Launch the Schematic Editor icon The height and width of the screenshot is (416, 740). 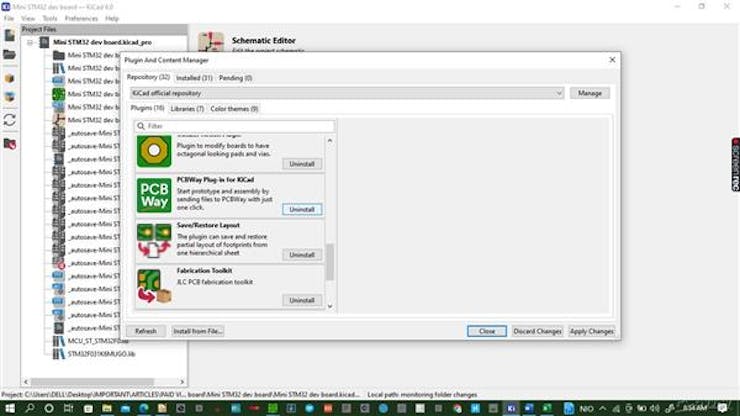[x=211, y=42]
